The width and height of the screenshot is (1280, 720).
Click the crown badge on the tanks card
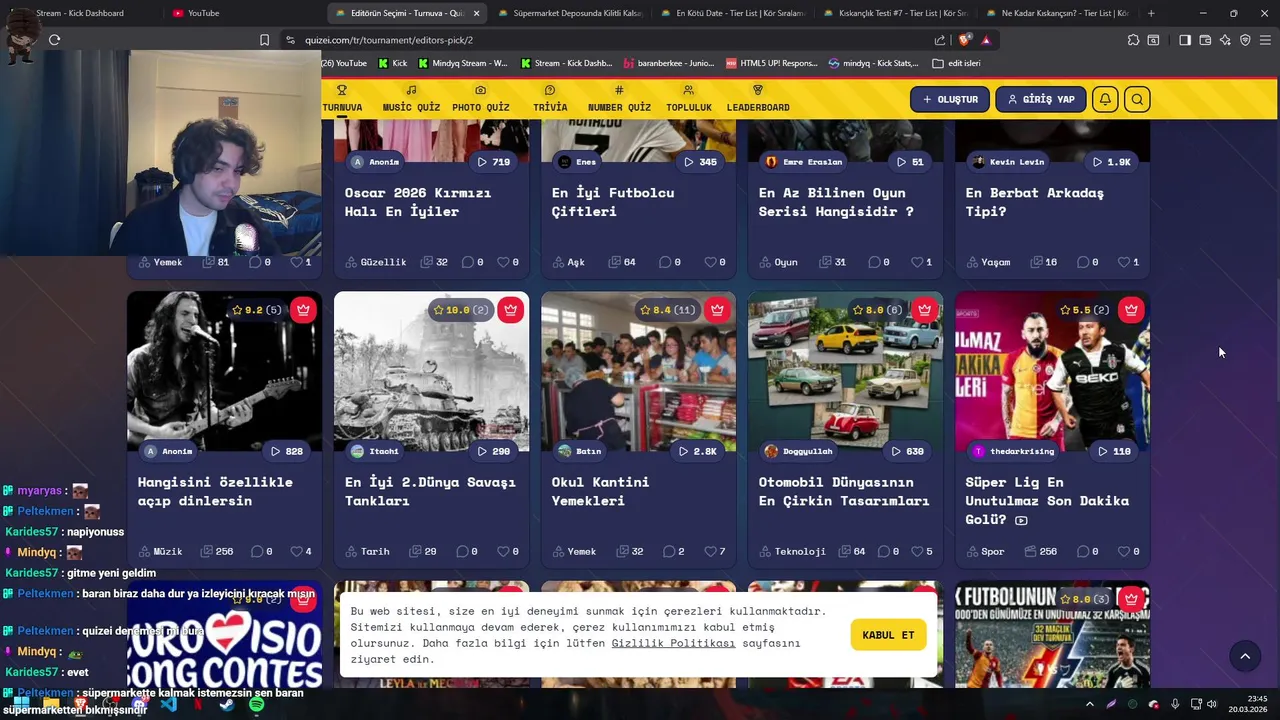[x=510, y=310]
